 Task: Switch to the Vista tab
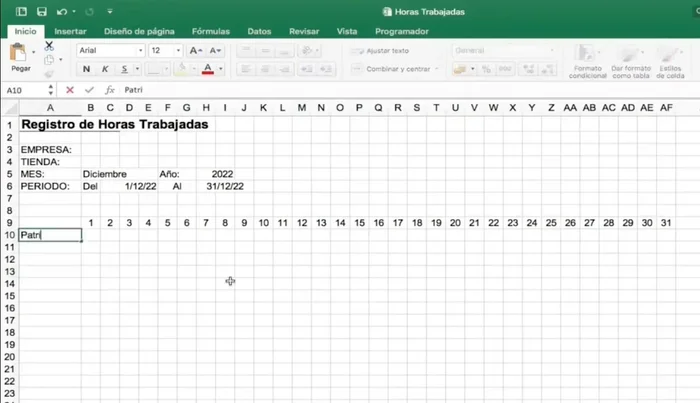(x=347, y=31)
